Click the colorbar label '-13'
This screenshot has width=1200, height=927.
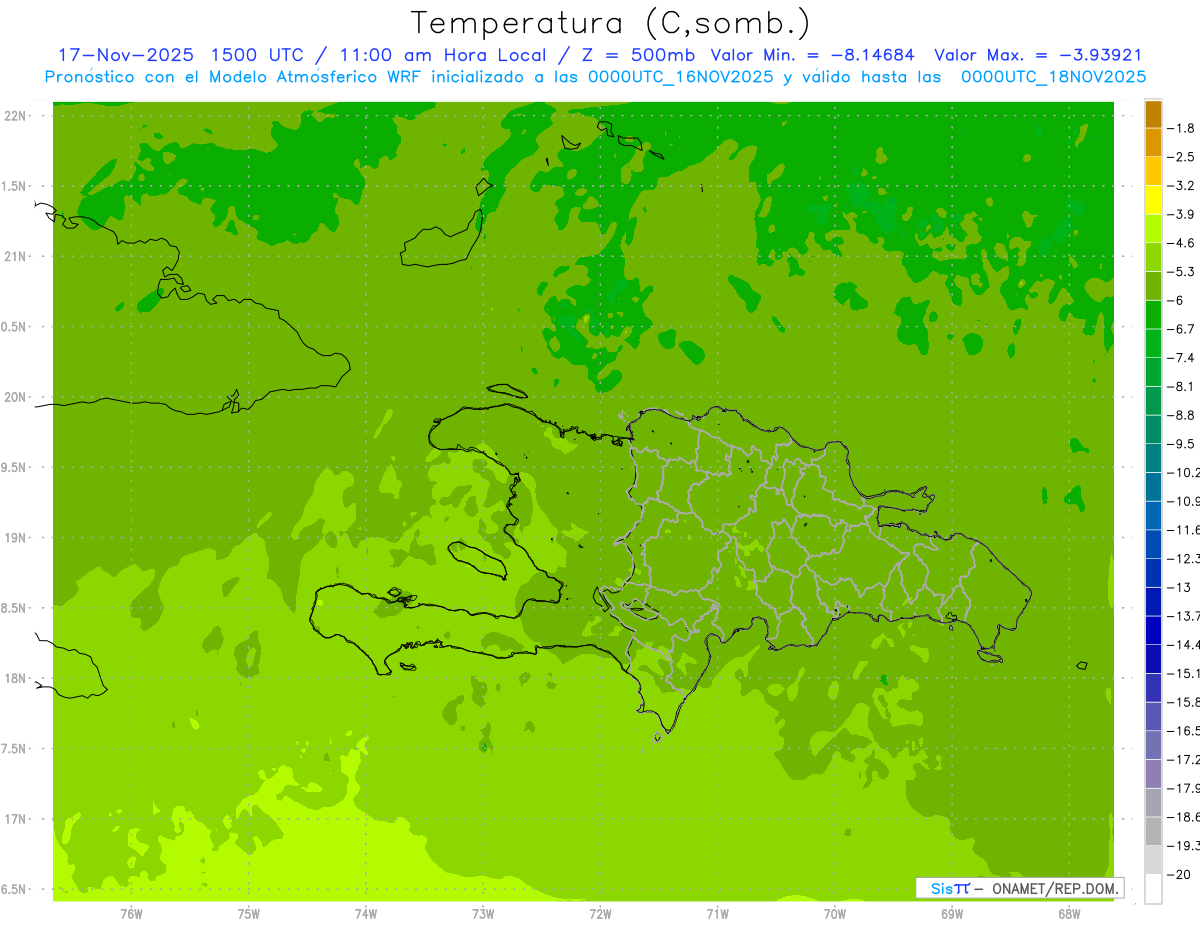pos(1180,587)
